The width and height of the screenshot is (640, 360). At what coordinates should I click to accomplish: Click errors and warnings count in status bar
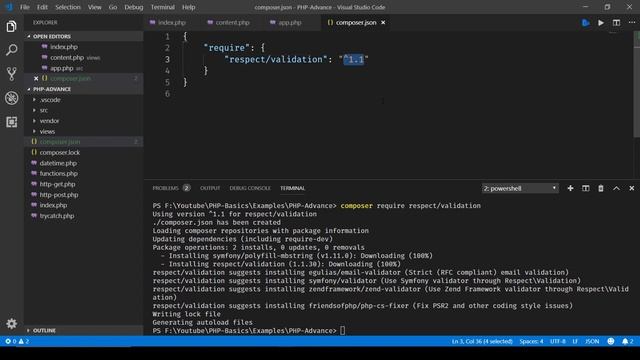17,341
